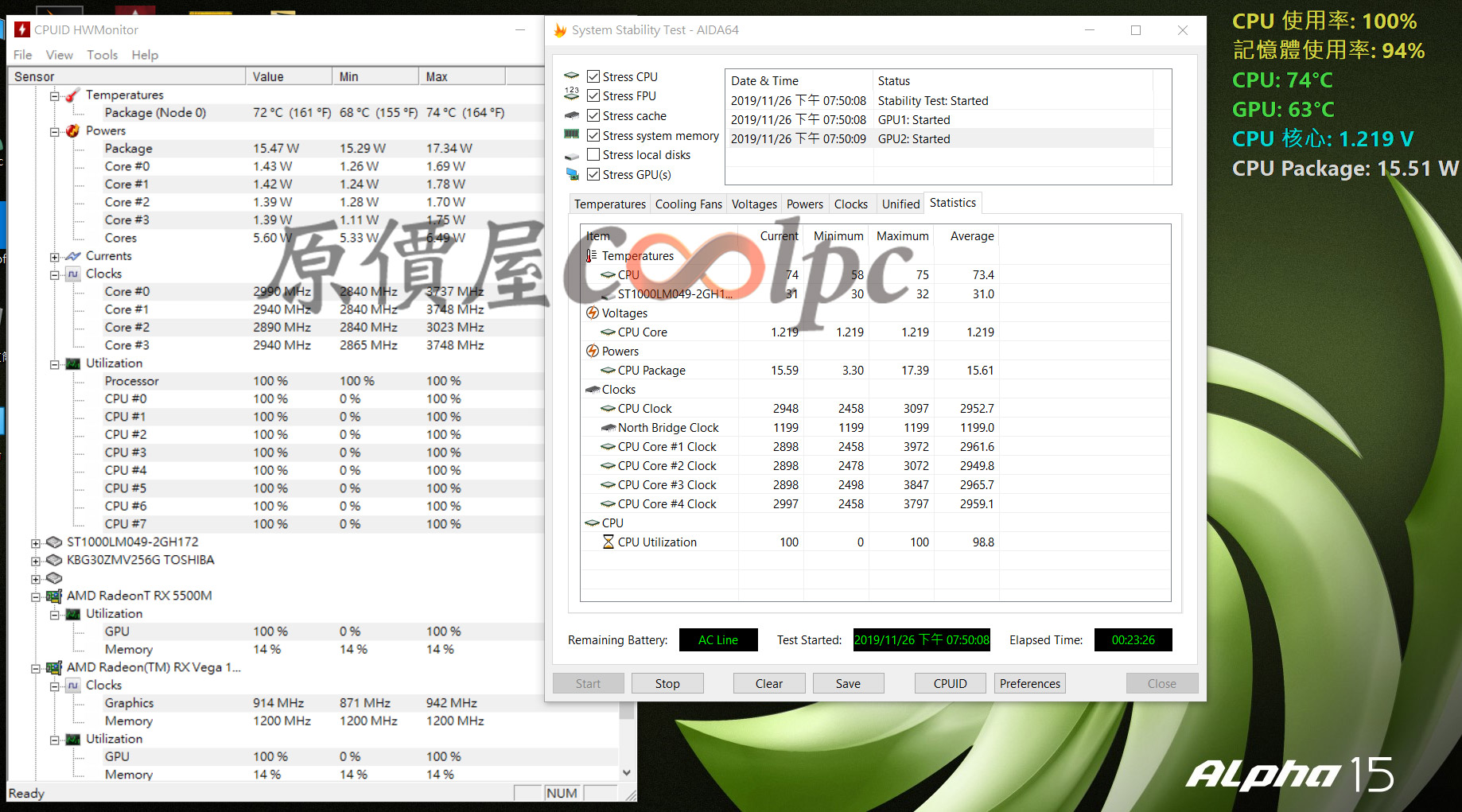
Task: Toggle the Stress GPU(s) checkbox
Action: (593, 175)
